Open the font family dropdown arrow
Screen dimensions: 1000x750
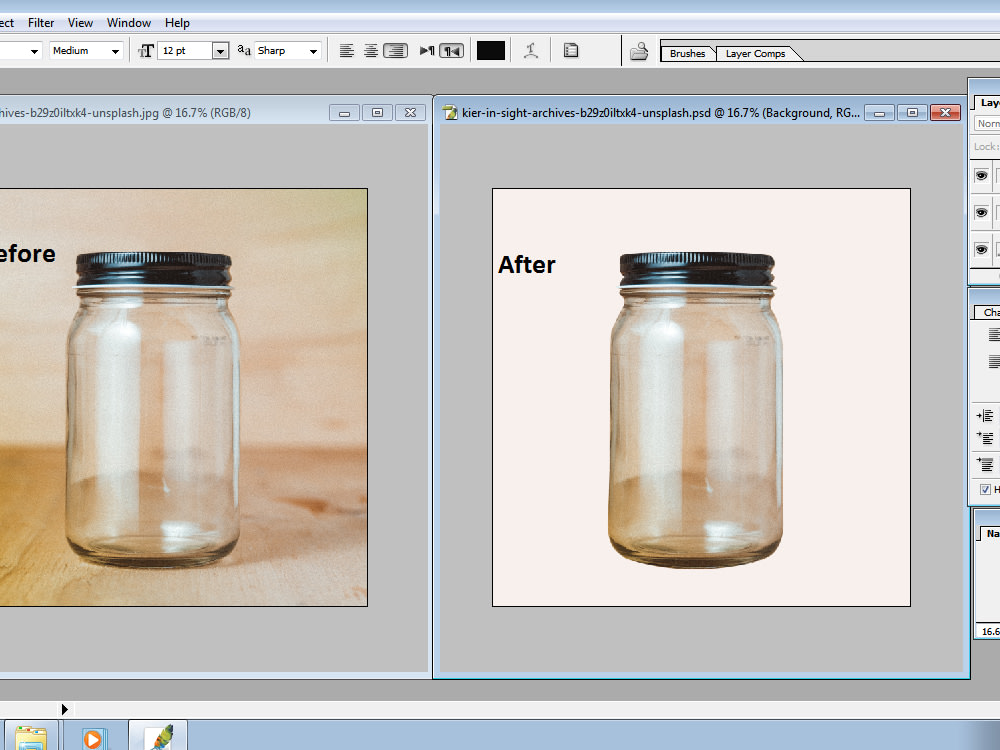[x=34, y=51]
